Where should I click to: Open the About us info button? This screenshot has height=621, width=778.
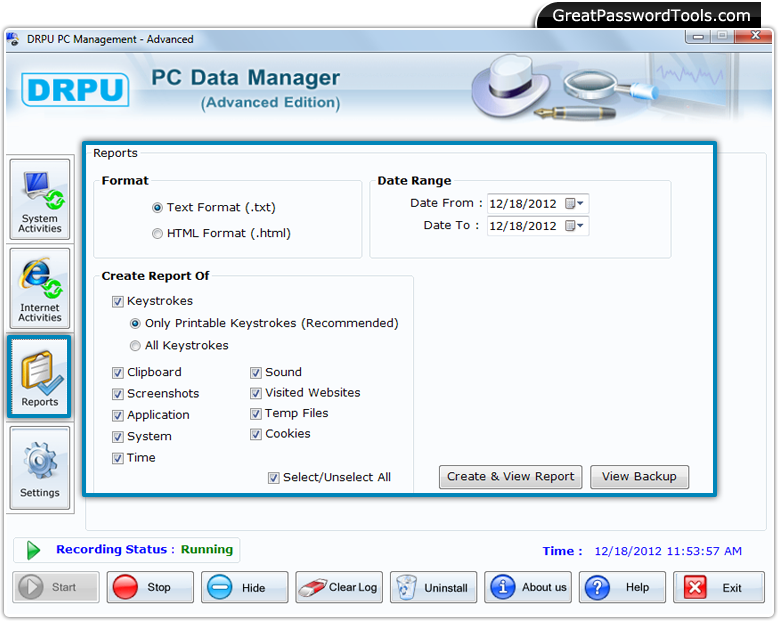point(528,587)
